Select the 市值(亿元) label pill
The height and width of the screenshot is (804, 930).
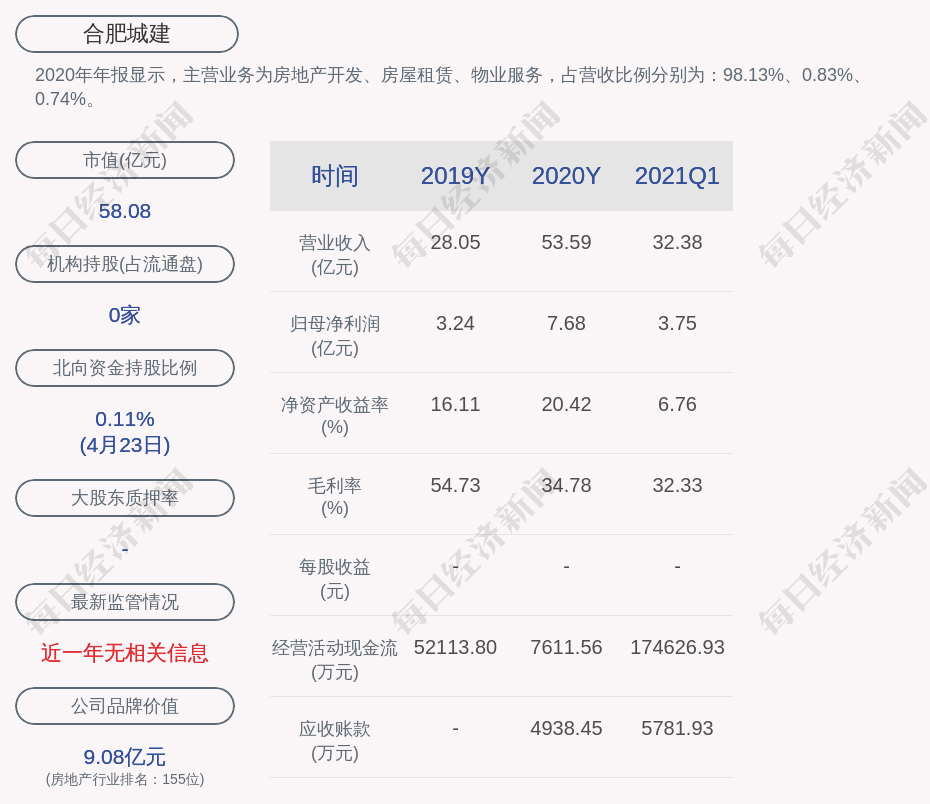coord(125,160)
